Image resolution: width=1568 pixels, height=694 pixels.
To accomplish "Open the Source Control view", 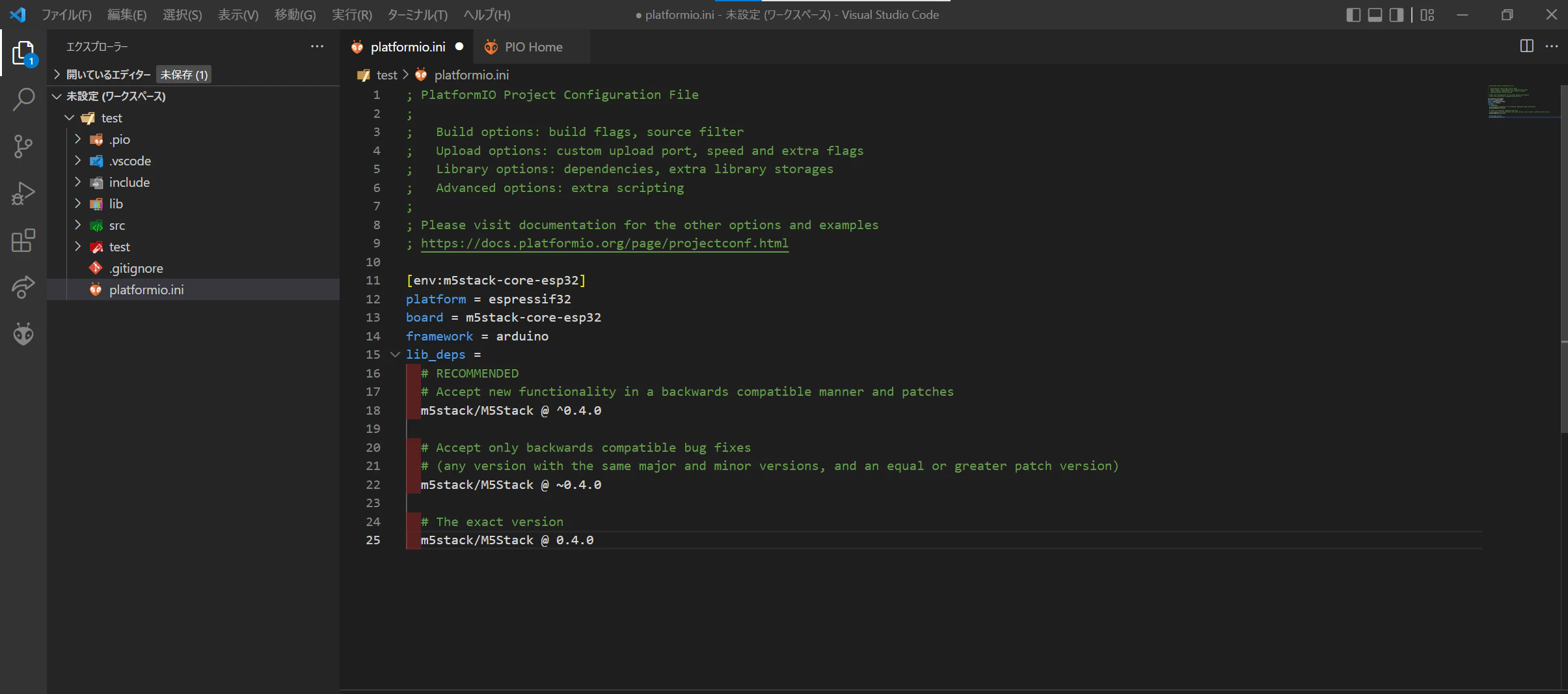I will pos(23,146).
